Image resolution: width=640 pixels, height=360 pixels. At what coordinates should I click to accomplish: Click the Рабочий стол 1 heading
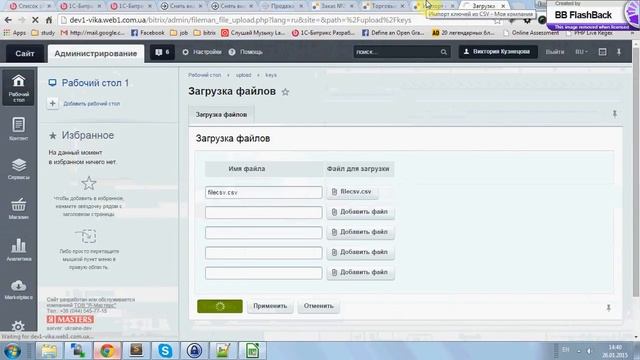click(95, 83)
